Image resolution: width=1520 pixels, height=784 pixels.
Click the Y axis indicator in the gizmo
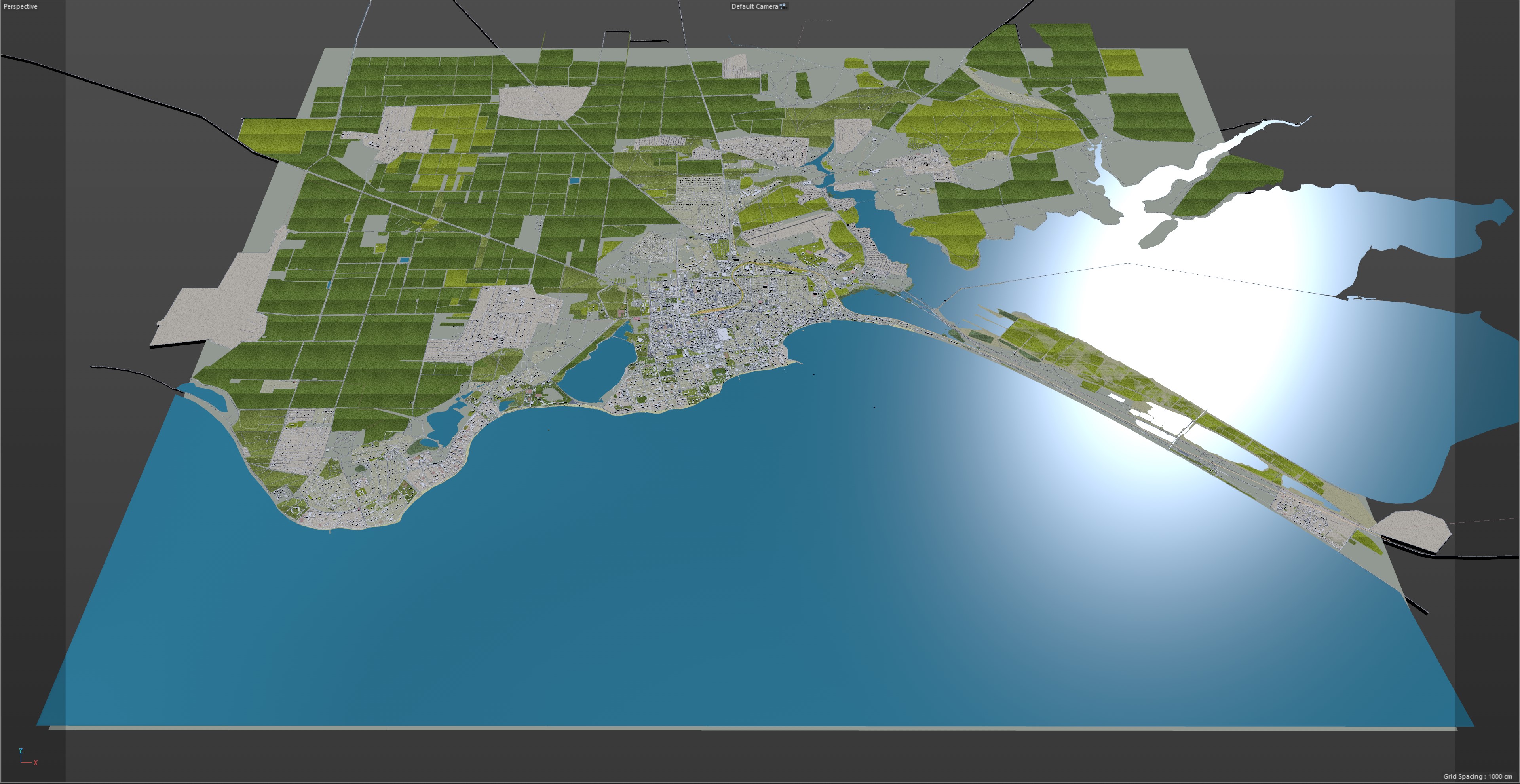pos(21,751)
